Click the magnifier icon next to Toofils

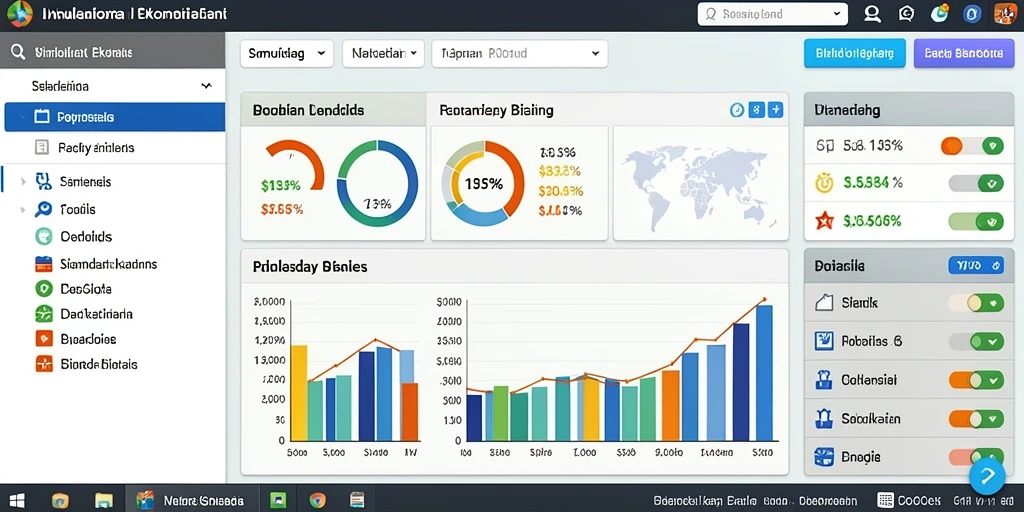pyautogui.click(x=43, y=209)
